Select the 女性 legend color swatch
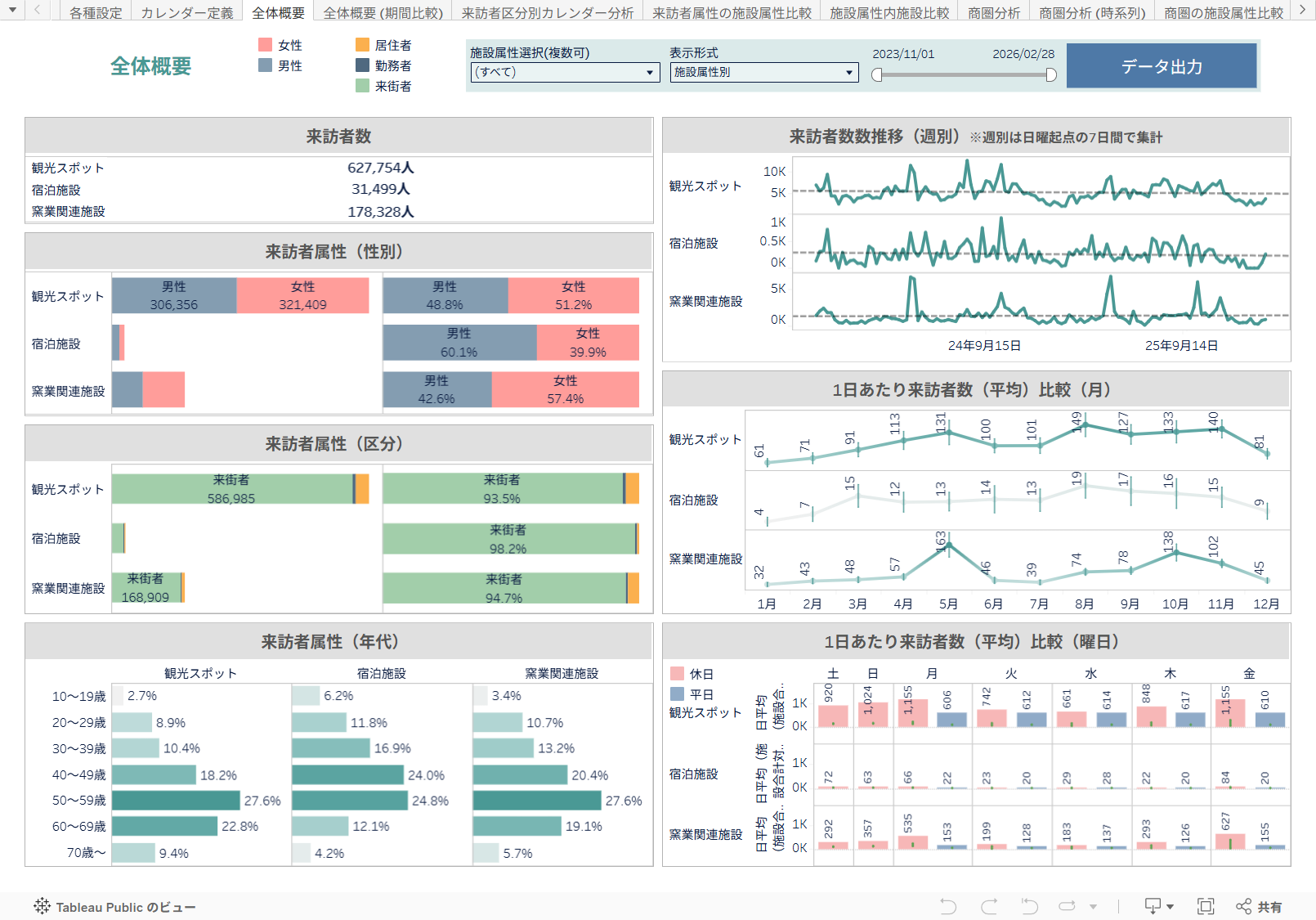 [265, 45]
